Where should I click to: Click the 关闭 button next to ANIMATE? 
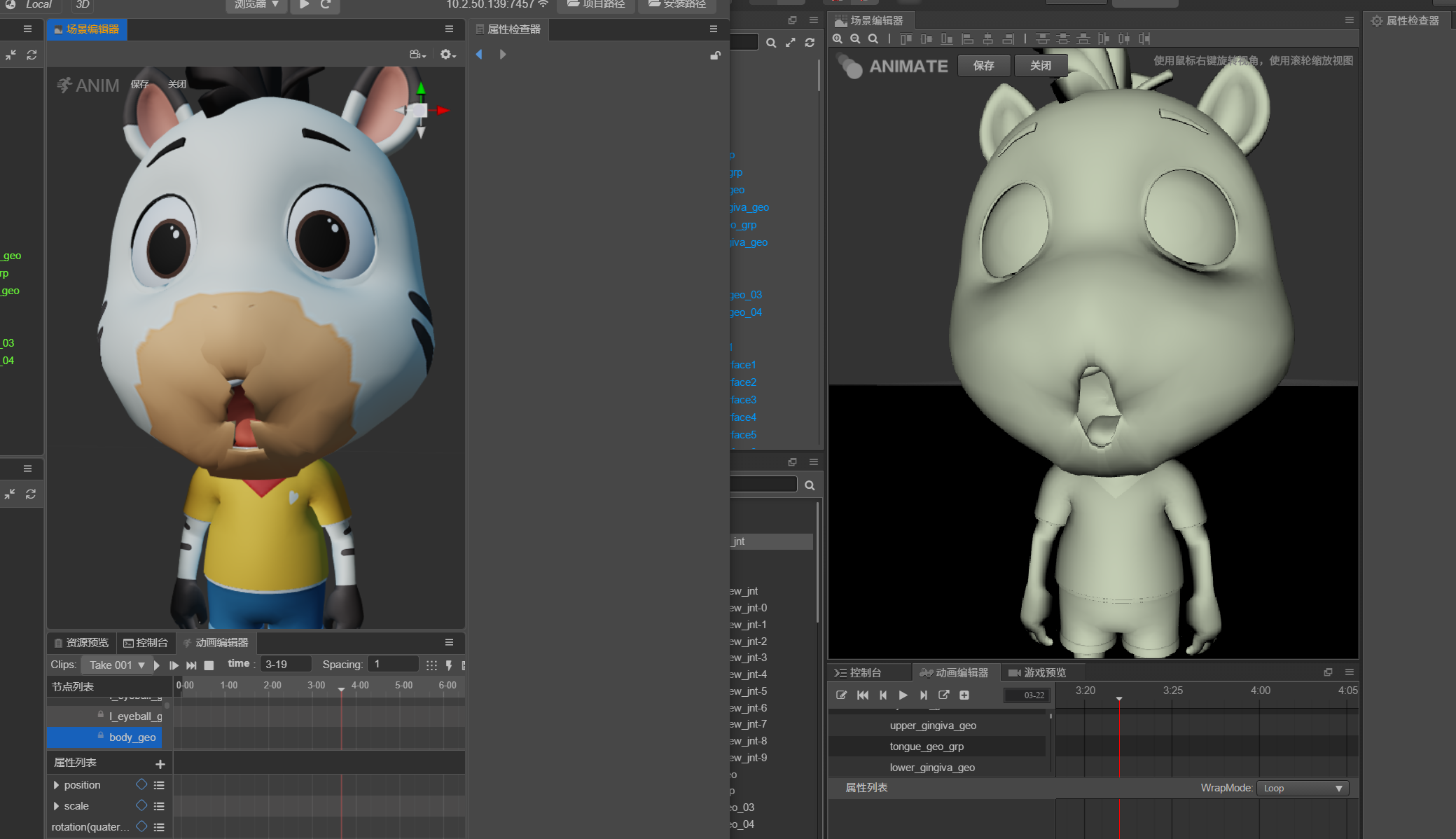1040,65
